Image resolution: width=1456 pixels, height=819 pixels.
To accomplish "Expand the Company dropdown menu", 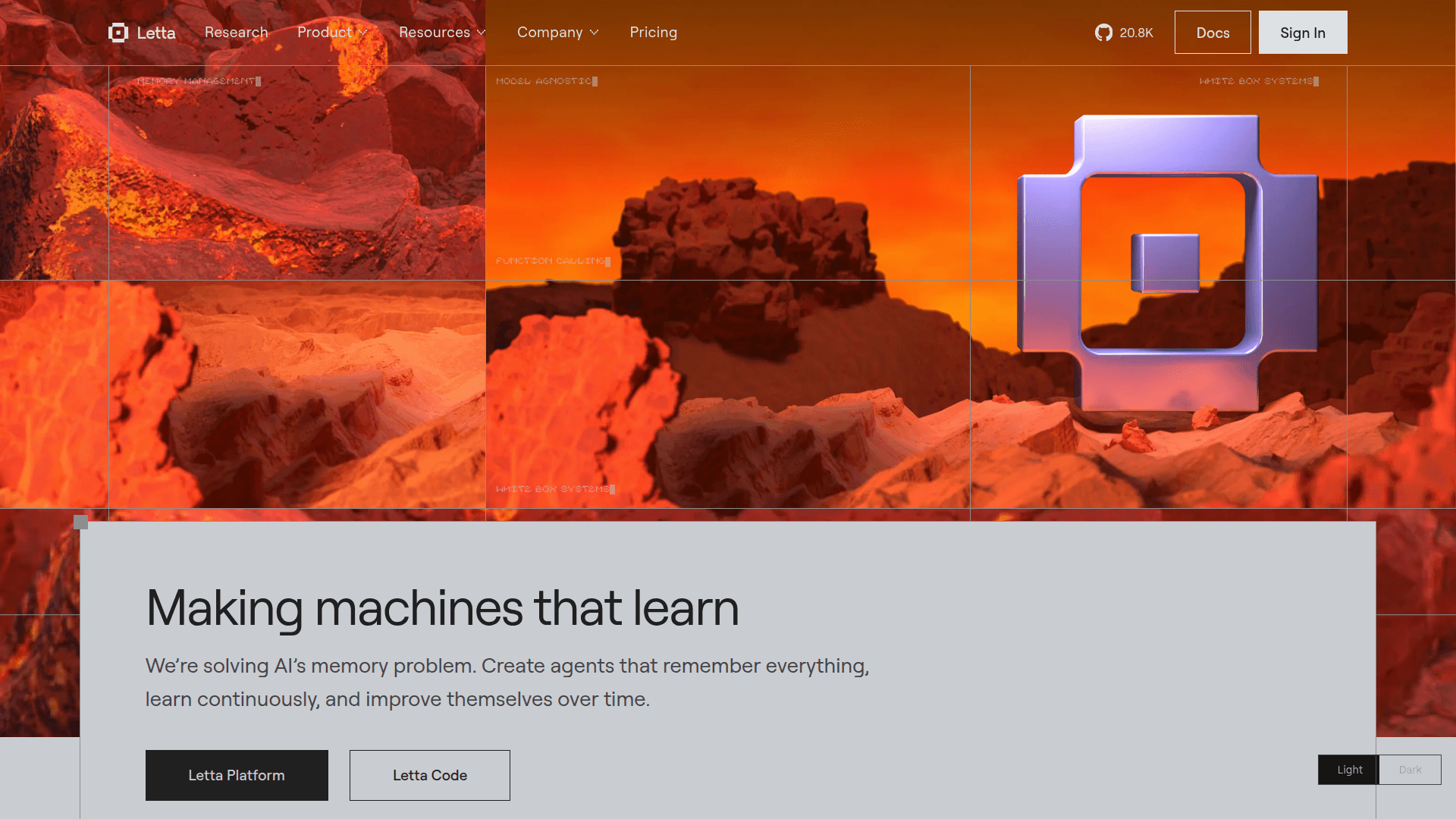I will coord(558,33).
